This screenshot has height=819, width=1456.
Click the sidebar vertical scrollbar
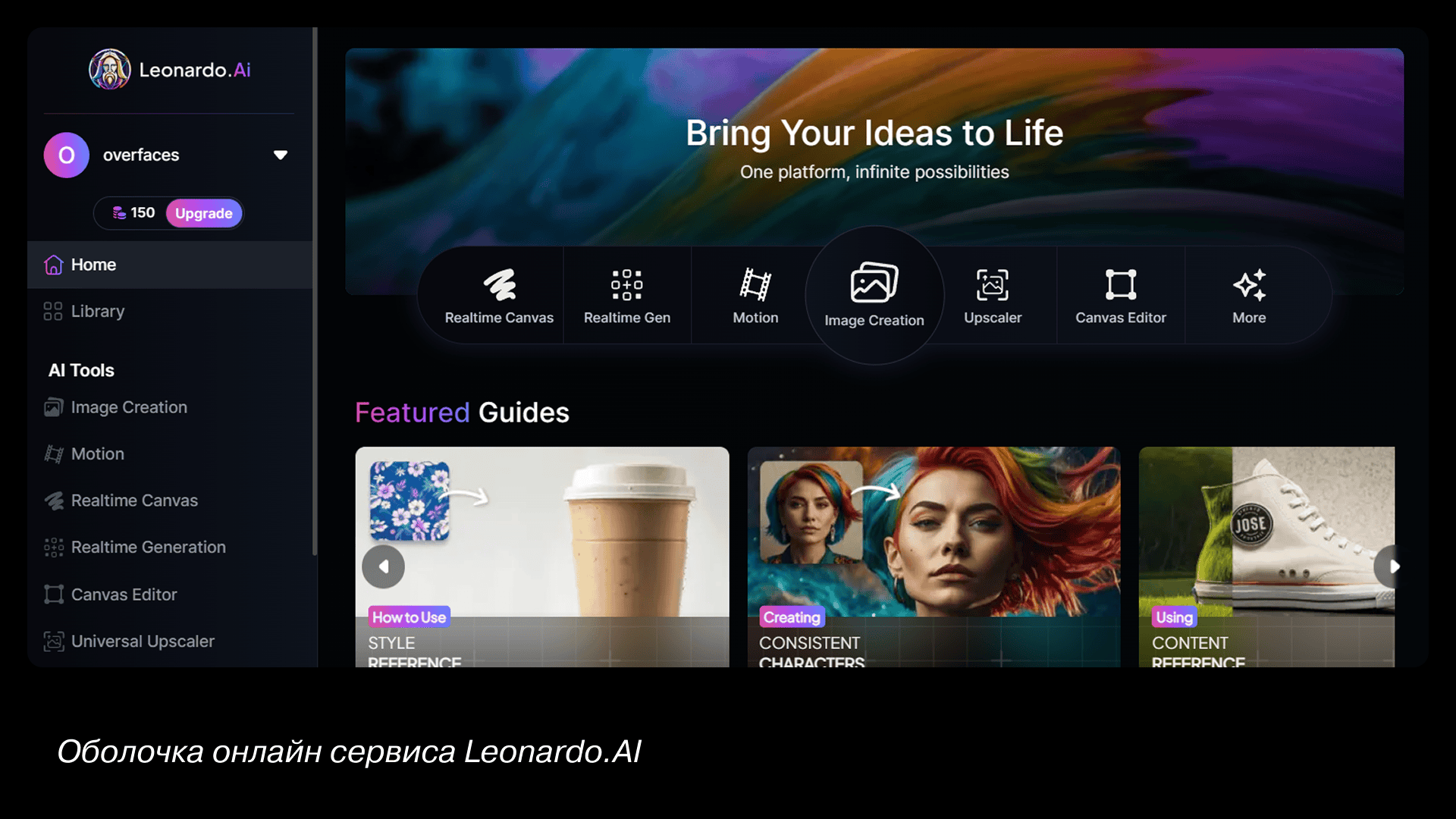tap(315, 291)
